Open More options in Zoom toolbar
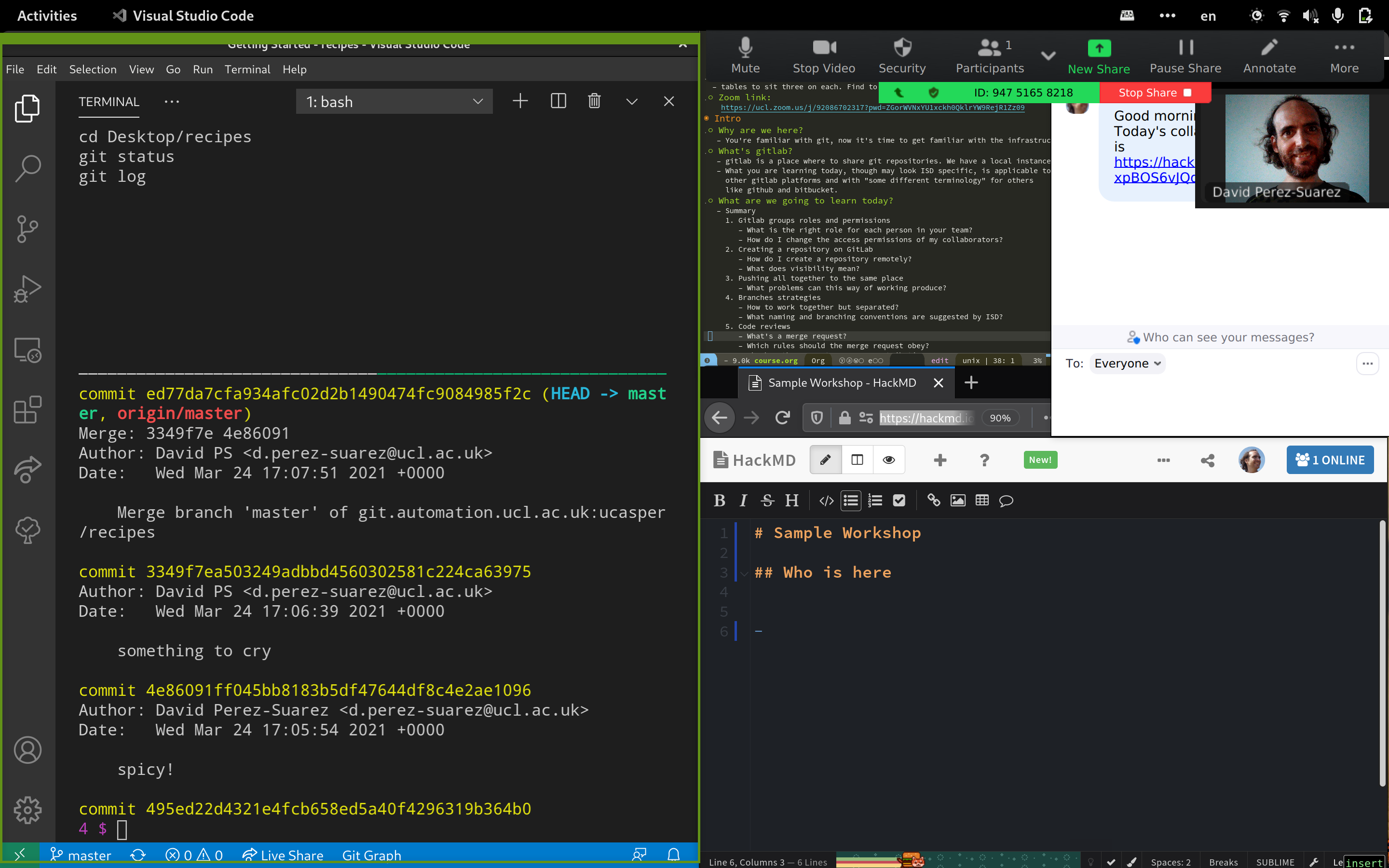 1344,55
